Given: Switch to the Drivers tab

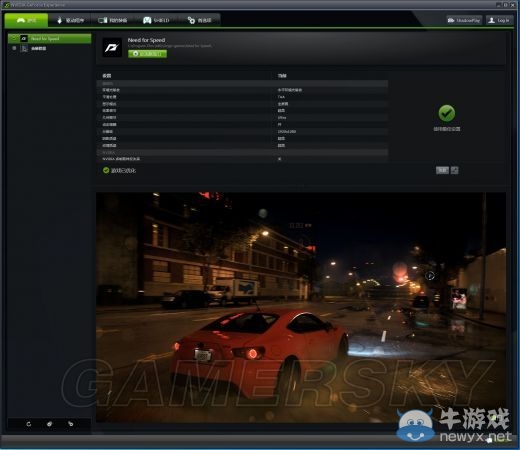Looking at the screenshot, I should tap(70, 20).
